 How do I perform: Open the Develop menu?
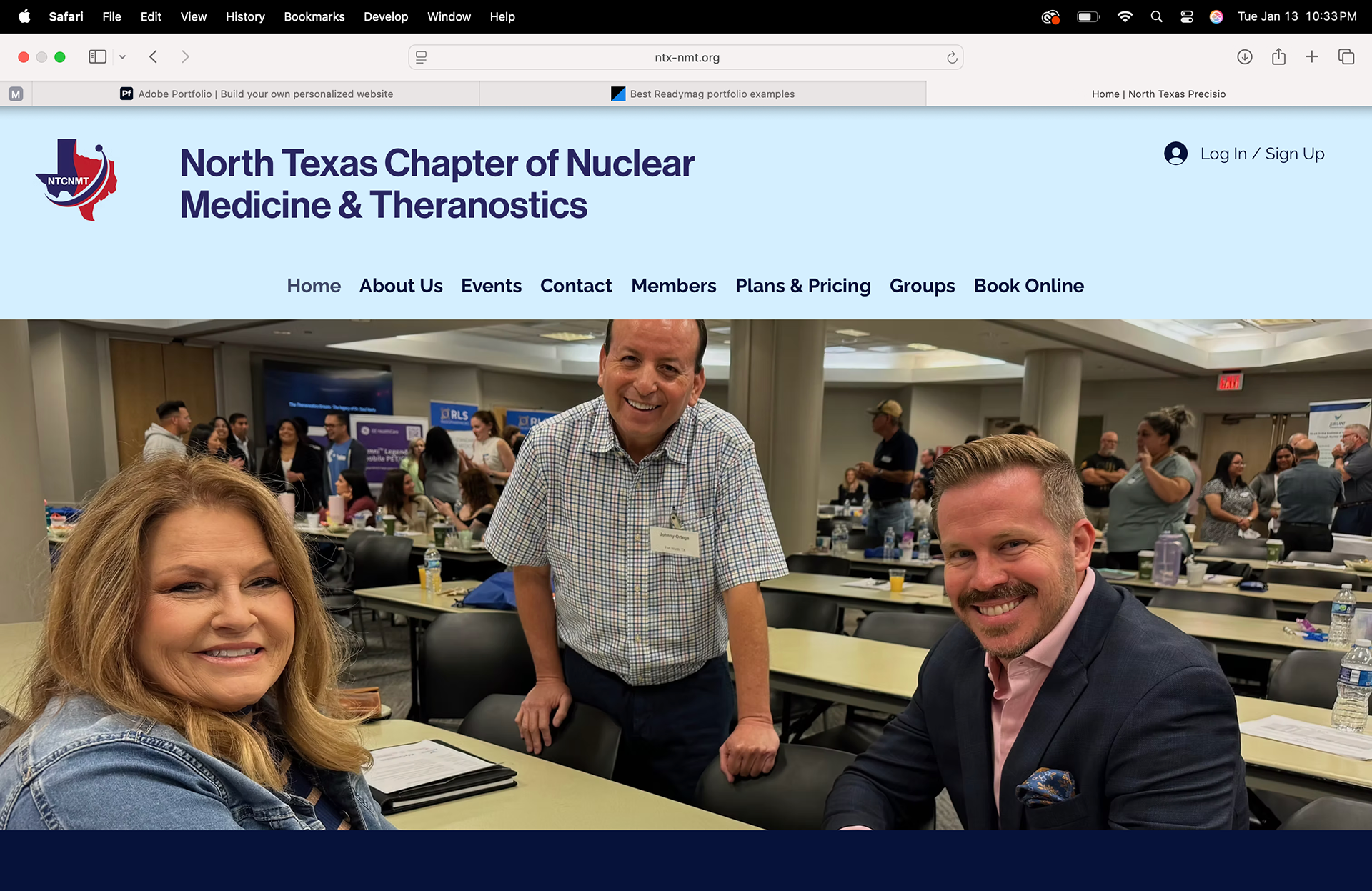pyautogui.click(x=386, y=16)
